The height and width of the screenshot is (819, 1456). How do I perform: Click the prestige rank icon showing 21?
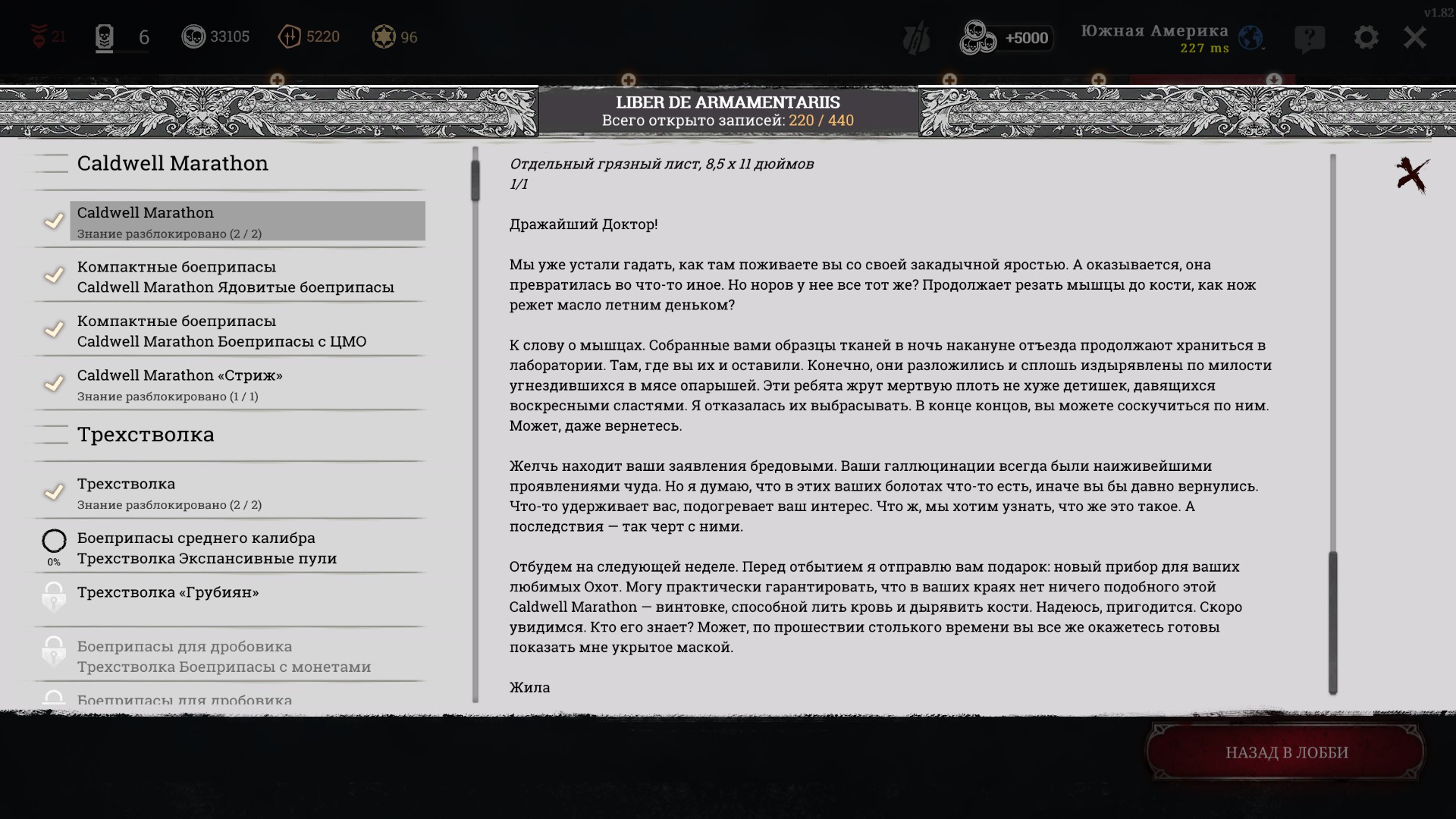tap(39, 36)
